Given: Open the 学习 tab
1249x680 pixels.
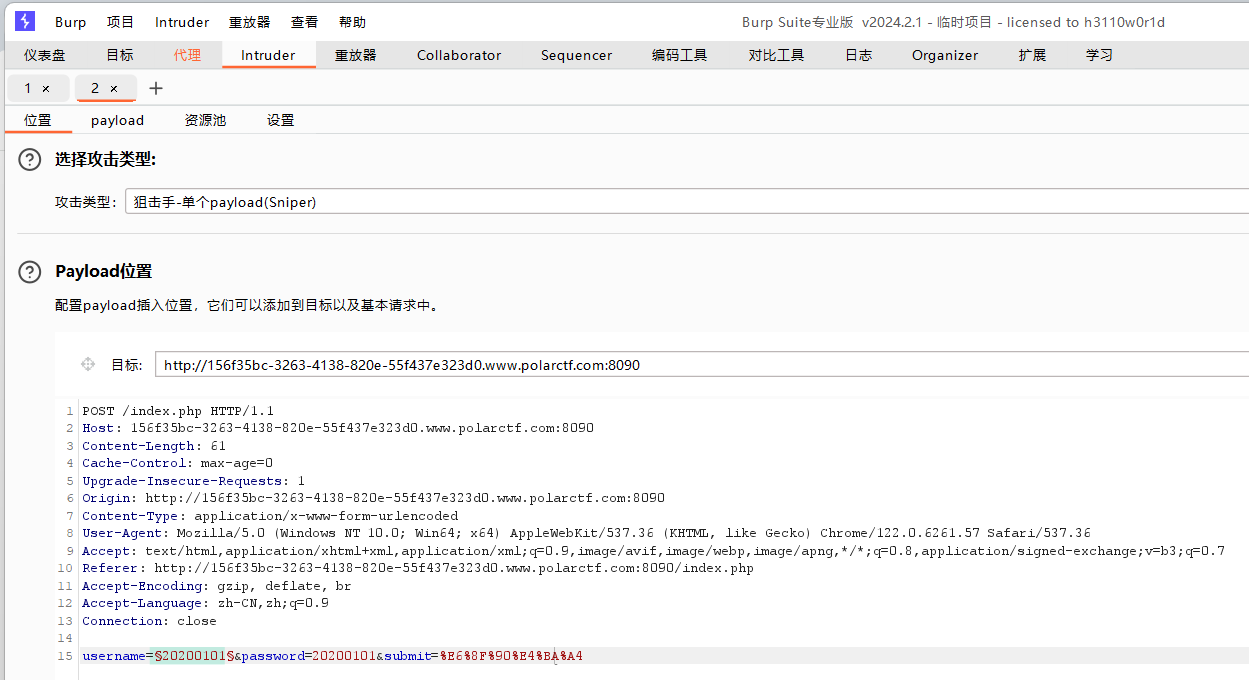Looking at the screenshot, I should click(x=1099, y=55).
